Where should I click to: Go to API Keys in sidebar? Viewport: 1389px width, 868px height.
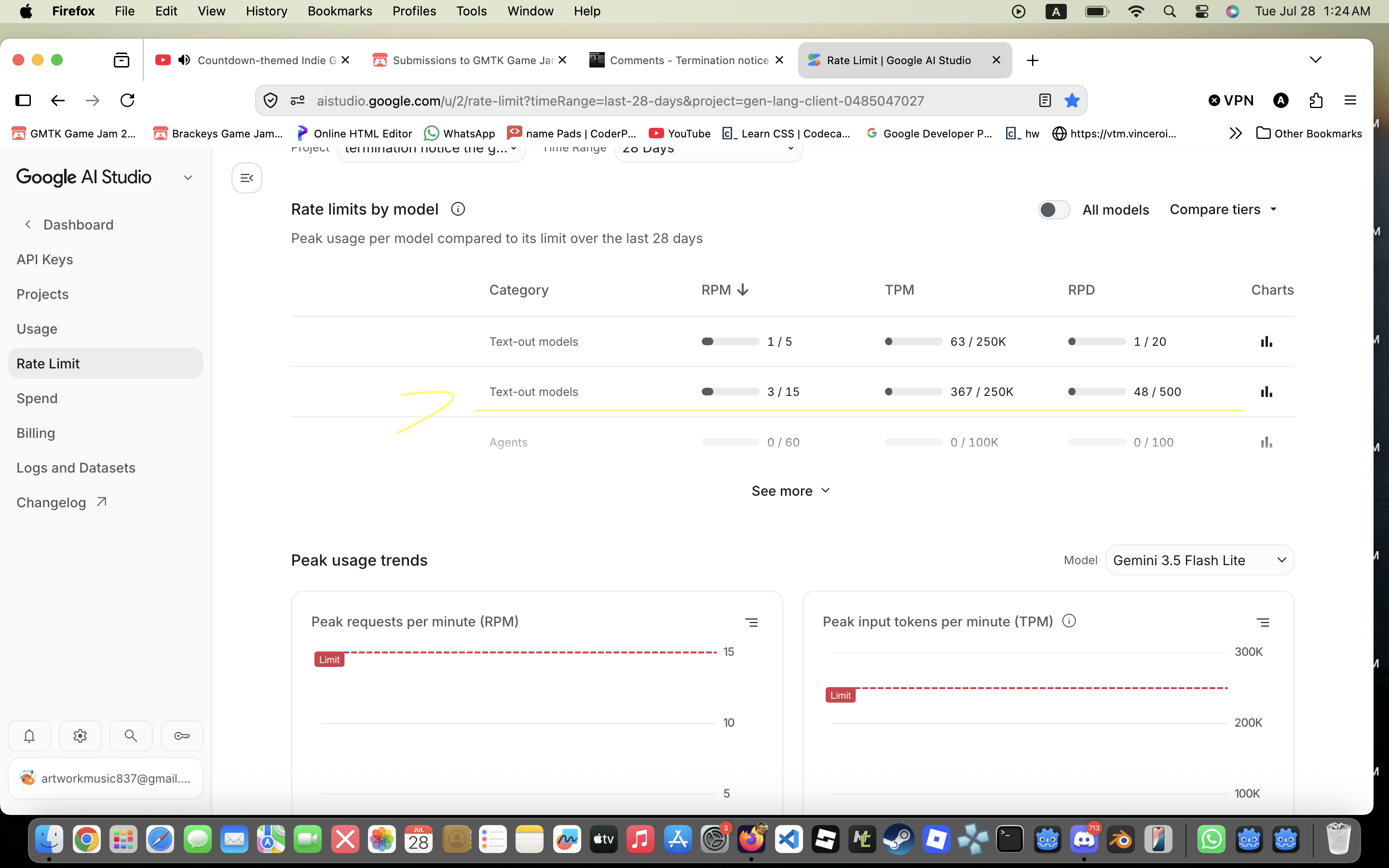click(106, 259)
